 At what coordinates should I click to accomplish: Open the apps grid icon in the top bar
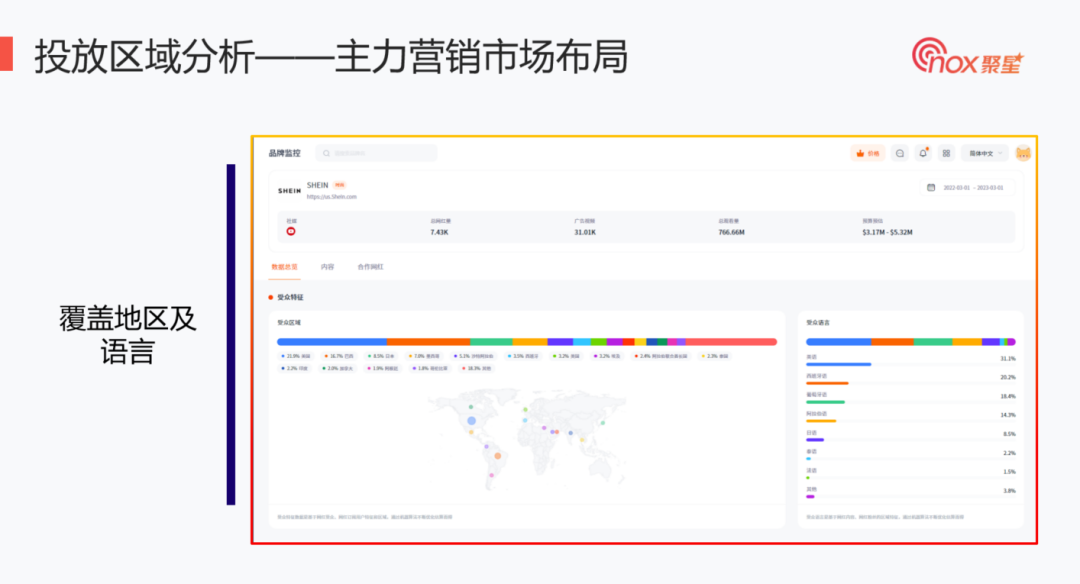(946, 153)
